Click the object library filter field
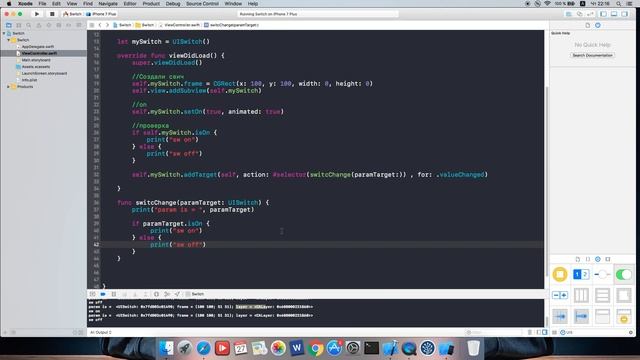The height and width of the screenshot is (360, 640). pos(595,332)
